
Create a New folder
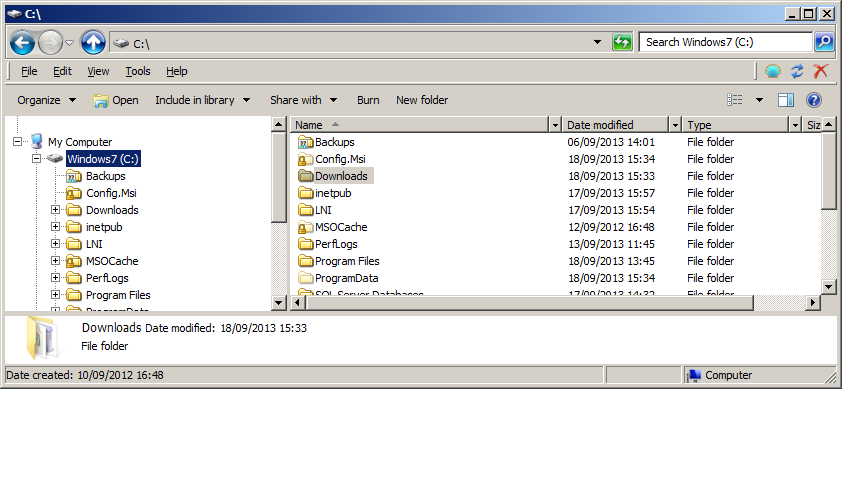coord(422,100)
